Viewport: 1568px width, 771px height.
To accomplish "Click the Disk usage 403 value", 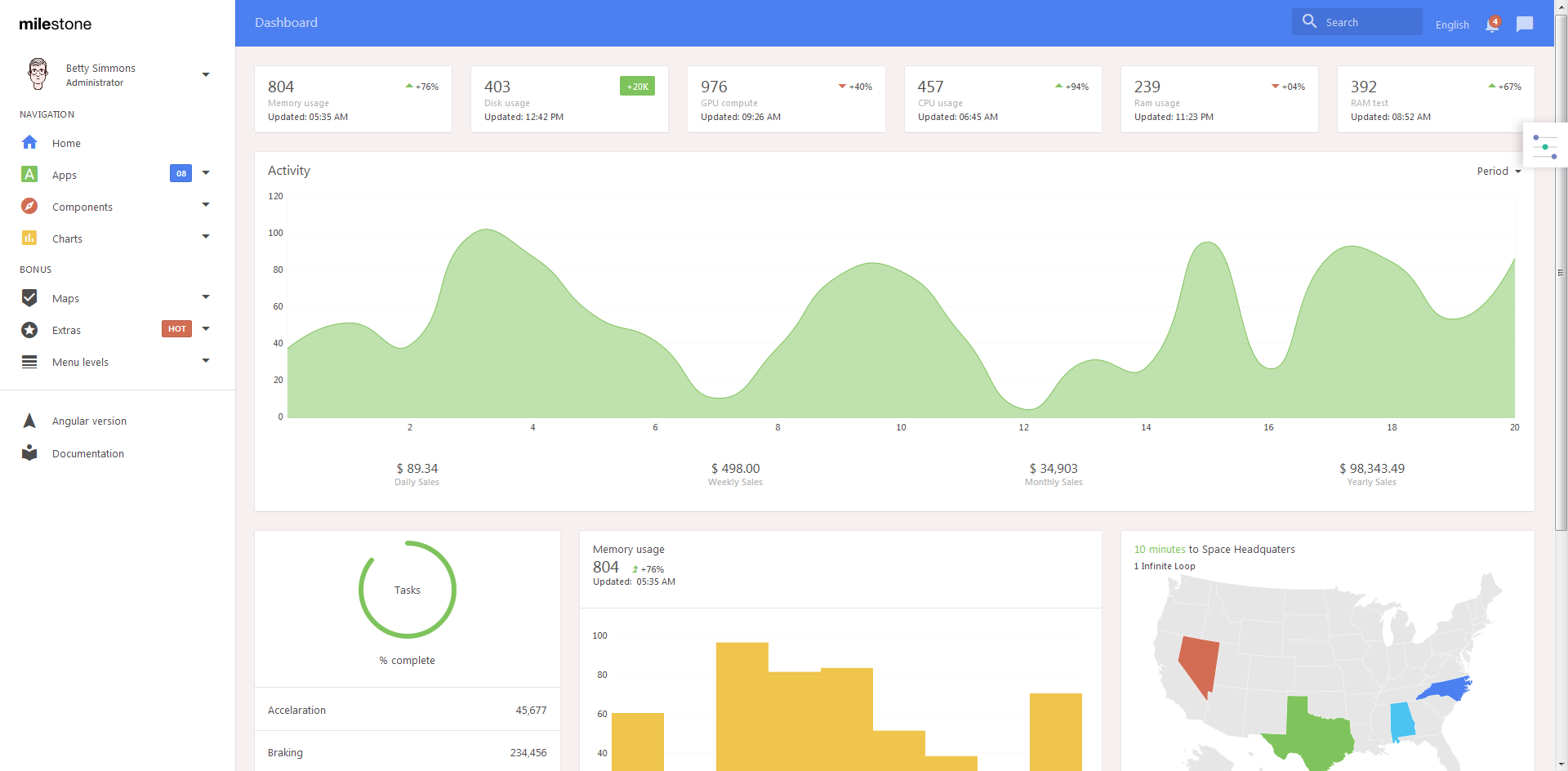I will [497, 87].
